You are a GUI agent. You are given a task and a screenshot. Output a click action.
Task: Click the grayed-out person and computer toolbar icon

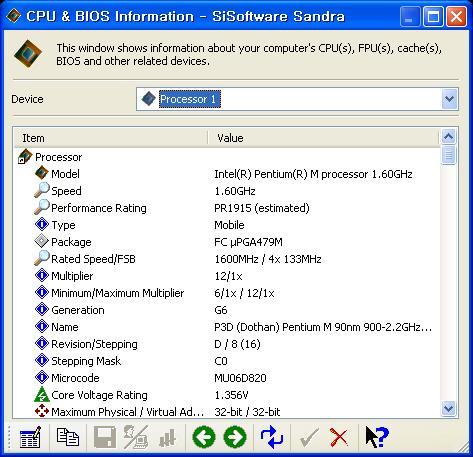point(136,437)
